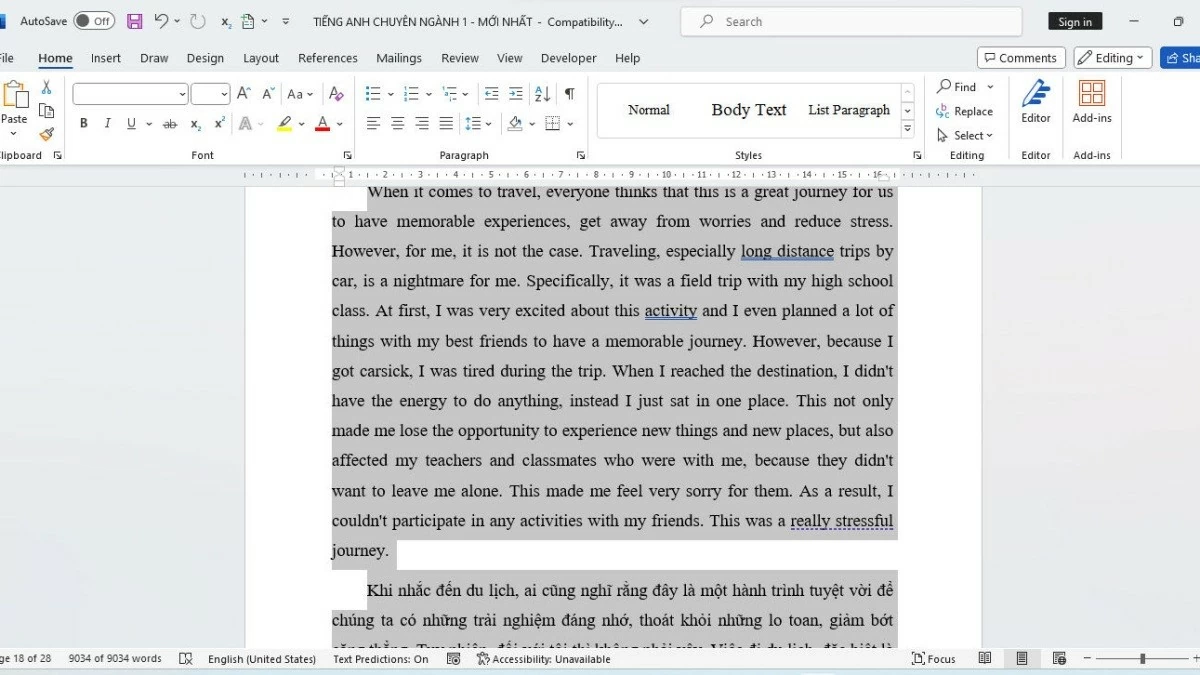Screen dimensions: 1200x675
Task: Click the Sign in button
Action: (1075, 22)
